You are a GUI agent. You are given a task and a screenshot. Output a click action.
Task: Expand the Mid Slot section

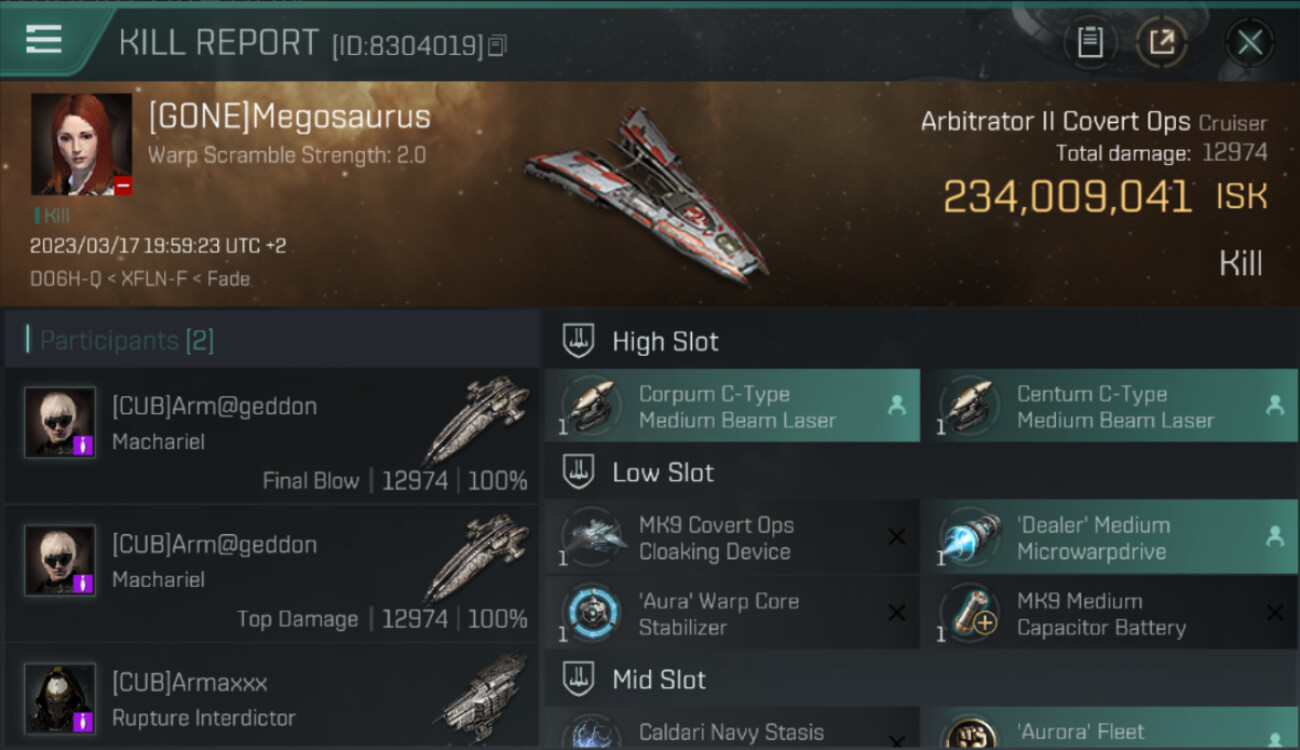click(x=579, y=680)
